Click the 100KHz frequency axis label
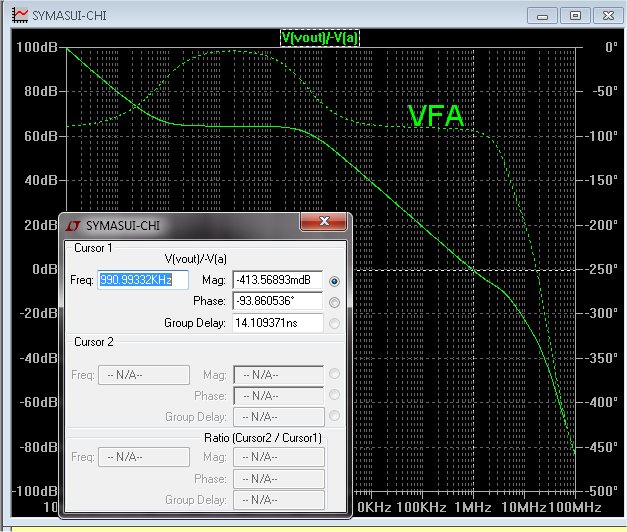Screen dimensions: 627x532 pos(421,507)
